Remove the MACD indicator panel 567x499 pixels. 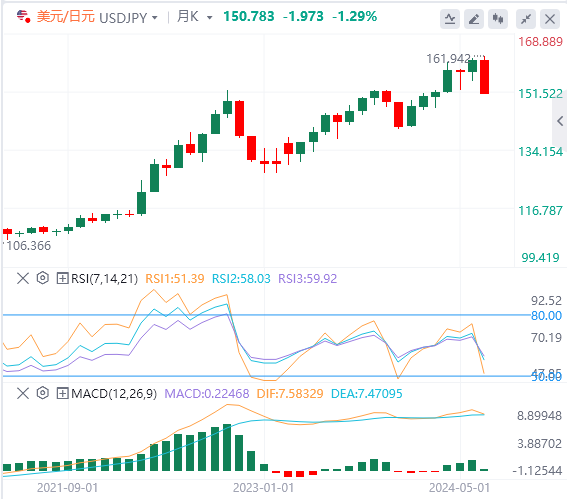point(23,393)
